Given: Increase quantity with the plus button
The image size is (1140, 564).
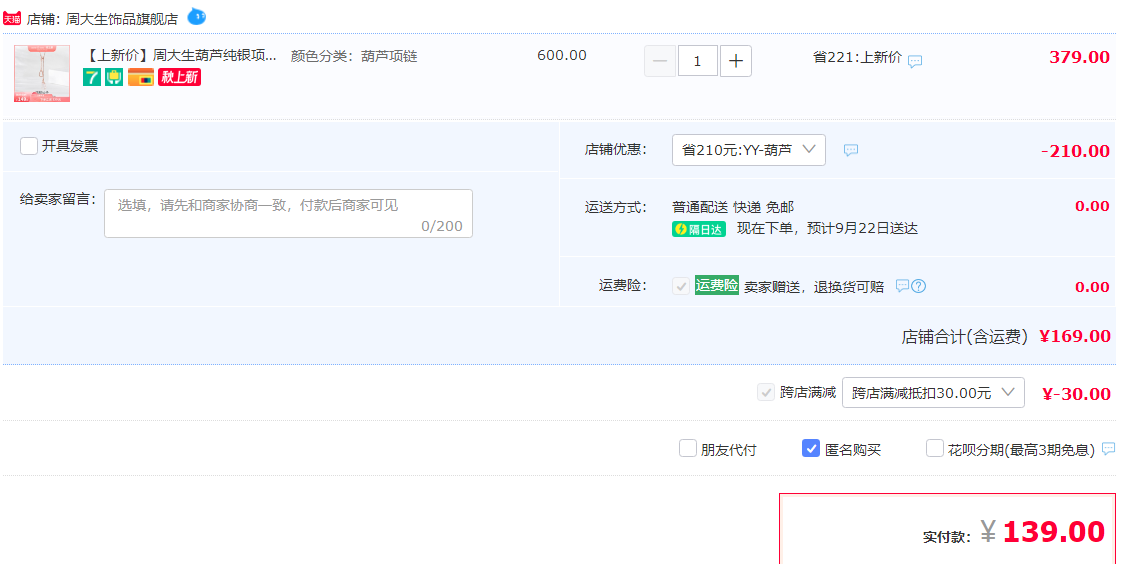Looking at the screenshot, I should pyautogui.click(x=736, y=61).
